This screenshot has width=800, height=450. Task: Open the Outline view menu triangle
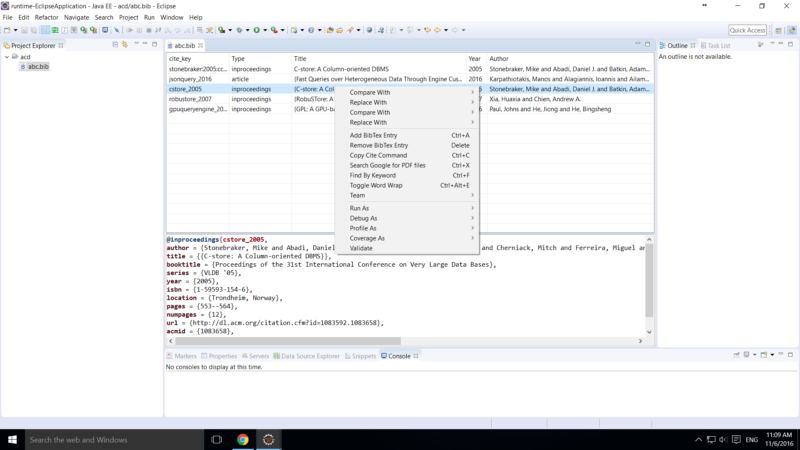[x=772, y=44]
